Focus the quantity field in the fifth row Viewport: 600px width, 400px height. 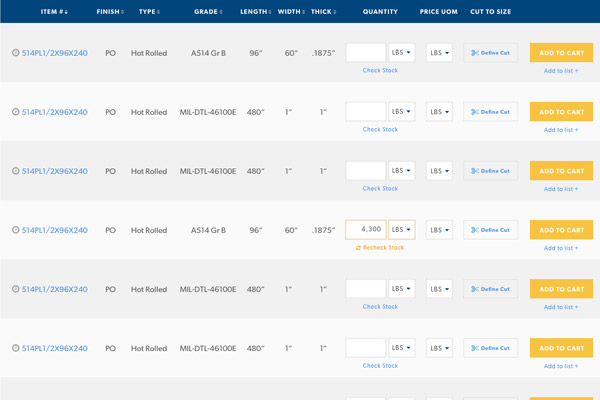(366, 289)
